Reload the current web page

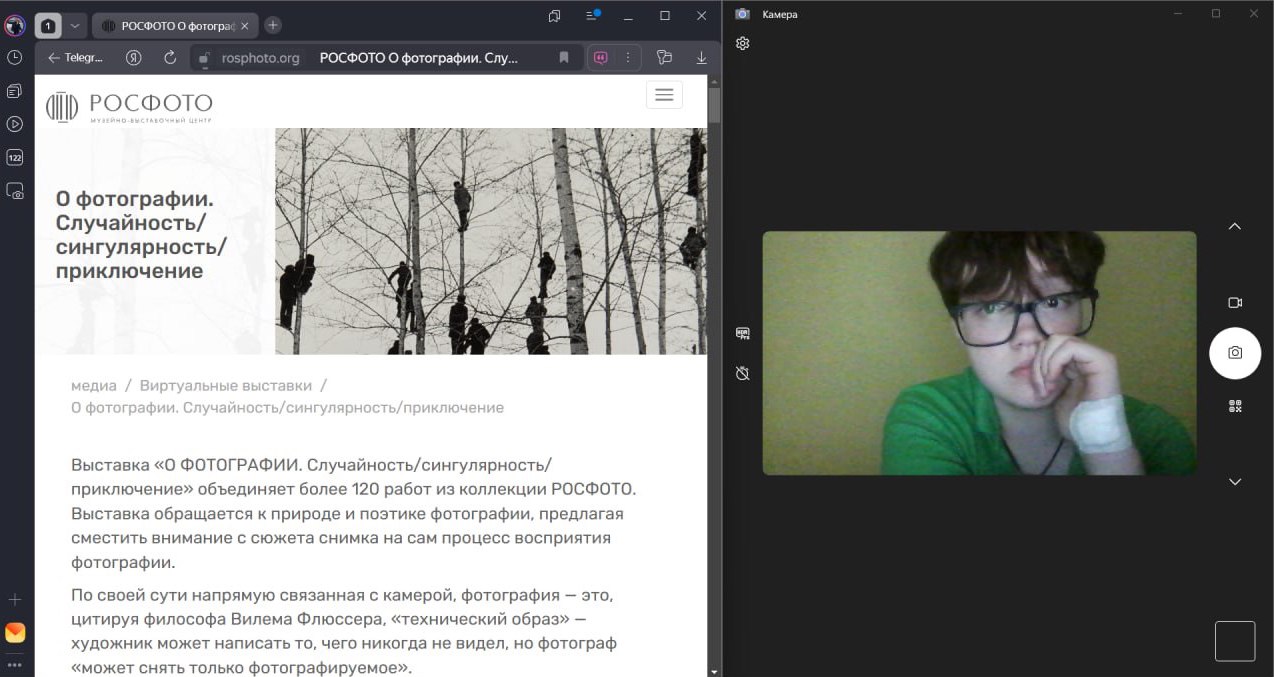pyautogui.click(x=170, y=58)
